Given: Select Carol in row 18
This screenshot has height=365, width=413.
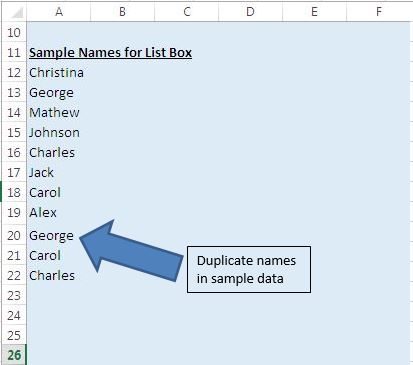Looking at the screenshot, I should point(59,192).
